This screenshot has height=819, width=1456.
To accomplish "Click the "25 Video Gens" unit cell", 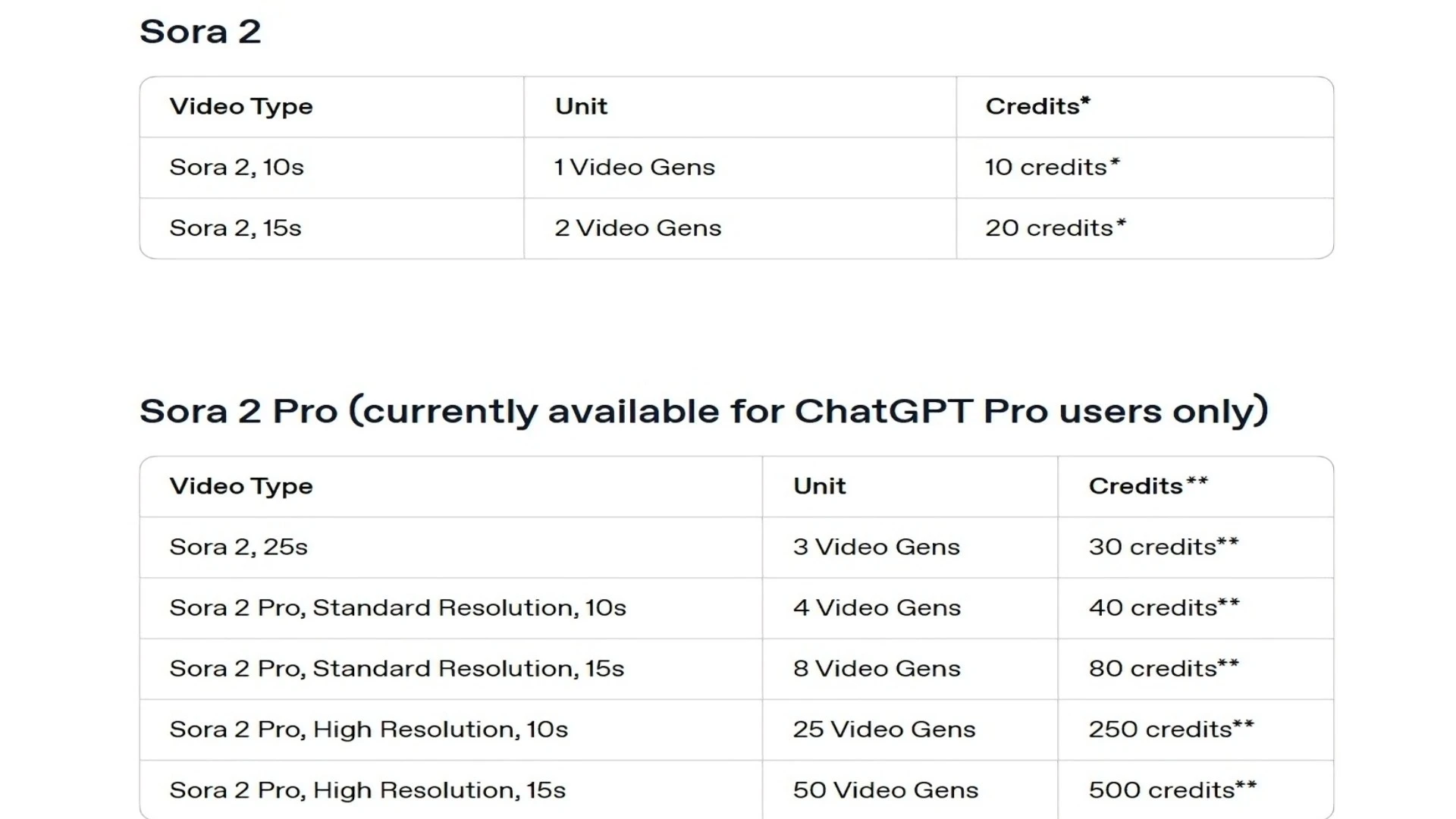I will point(884,729).
